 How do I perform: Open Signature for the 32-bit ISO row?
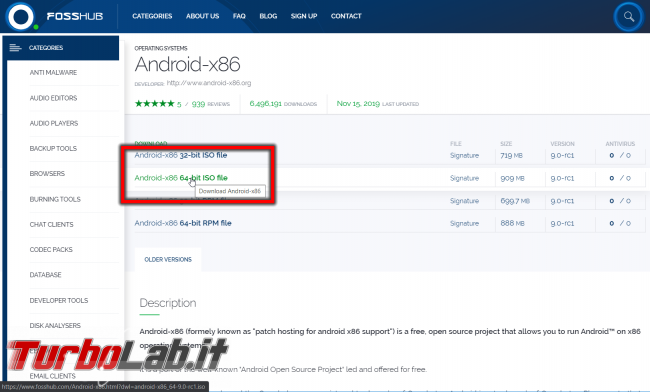coord(464,155)
